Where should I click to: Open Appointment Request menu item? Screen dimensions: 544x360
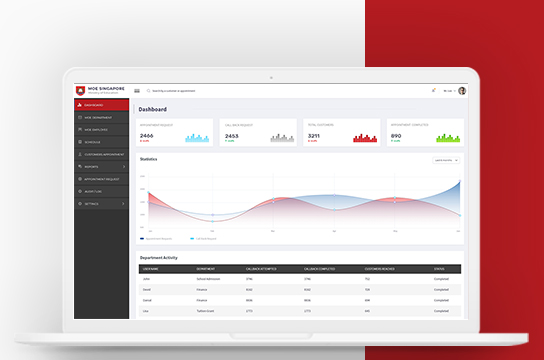click(x=101, y=179)
